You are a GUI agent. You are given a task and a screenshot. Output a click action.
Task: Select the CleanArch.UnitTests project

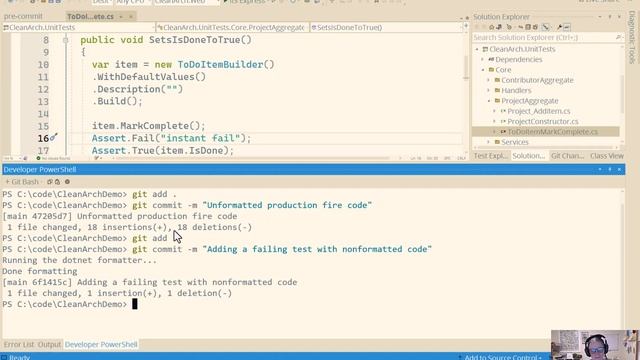pos(522,49)
